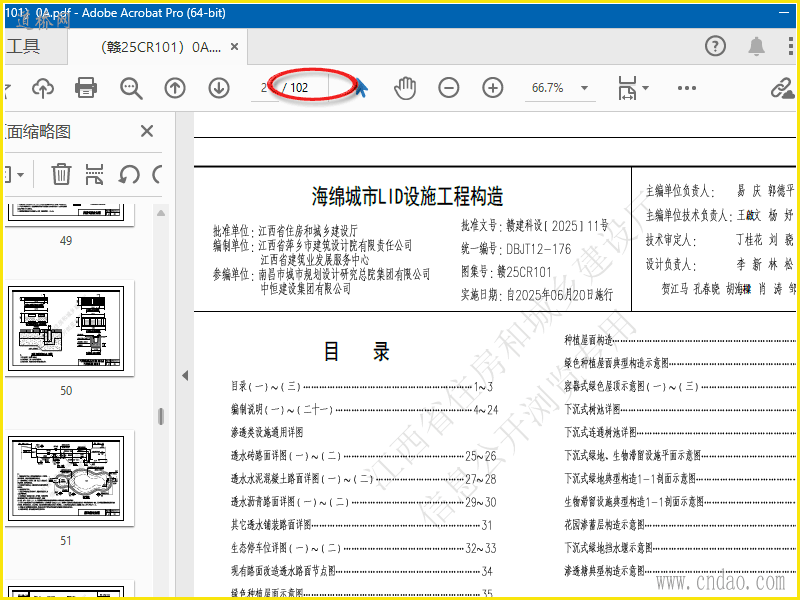Close the page thumbnails panel

pos(147,131)
